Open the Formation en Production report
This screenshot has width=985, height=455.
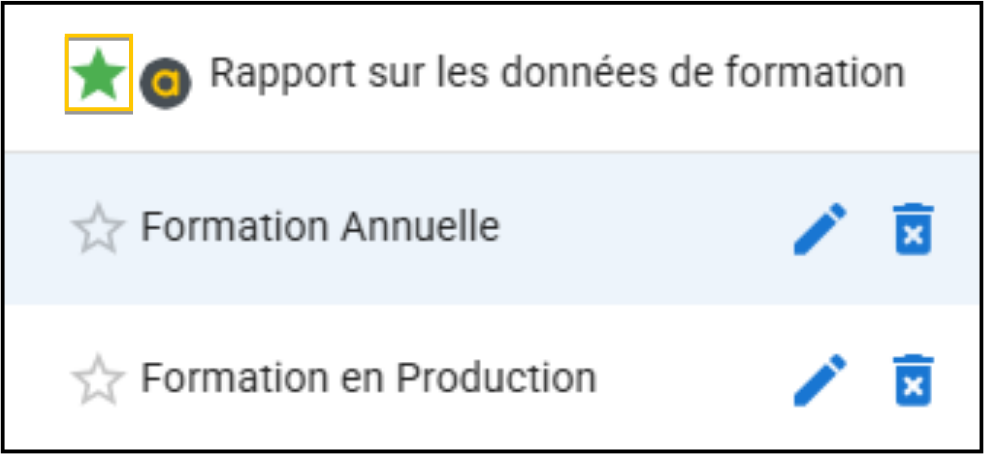(368, 378)
